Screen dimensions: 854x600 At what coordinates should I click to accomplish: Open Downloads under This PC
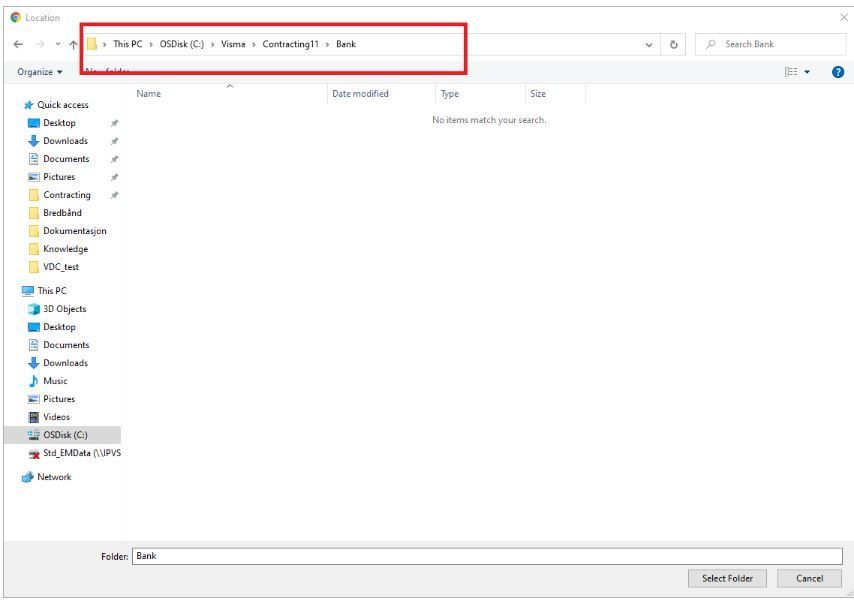tap(65, 363)
